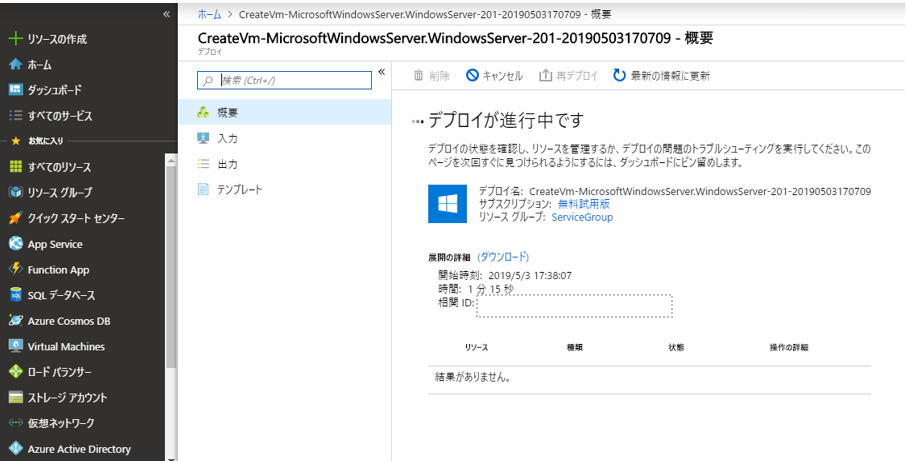This screenshot has width=906, height=461.
Task: Select the 概要 menu item
Action: click(285, 113)
